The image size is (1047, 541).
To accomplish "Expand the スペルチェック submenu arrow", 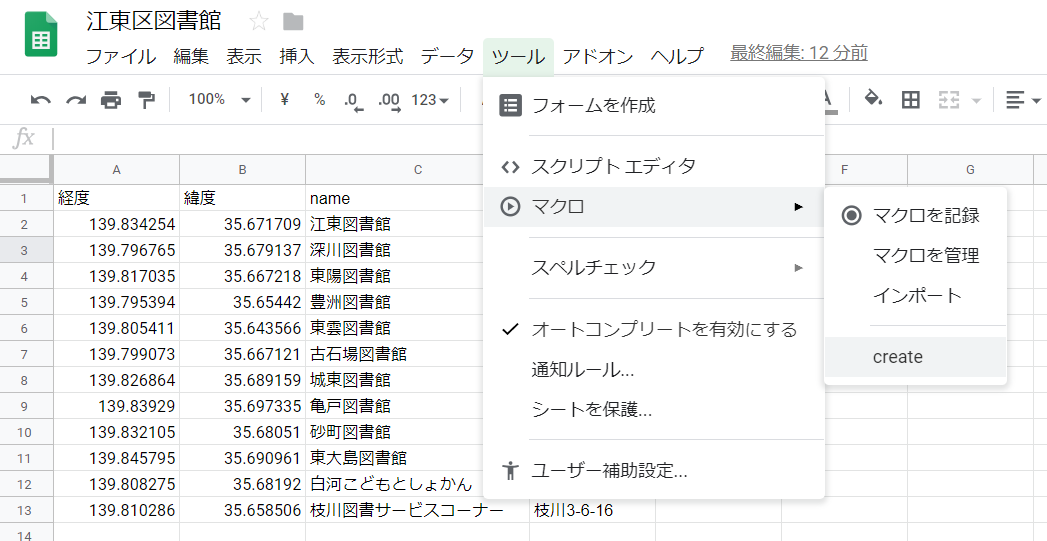I will (798, 268).
